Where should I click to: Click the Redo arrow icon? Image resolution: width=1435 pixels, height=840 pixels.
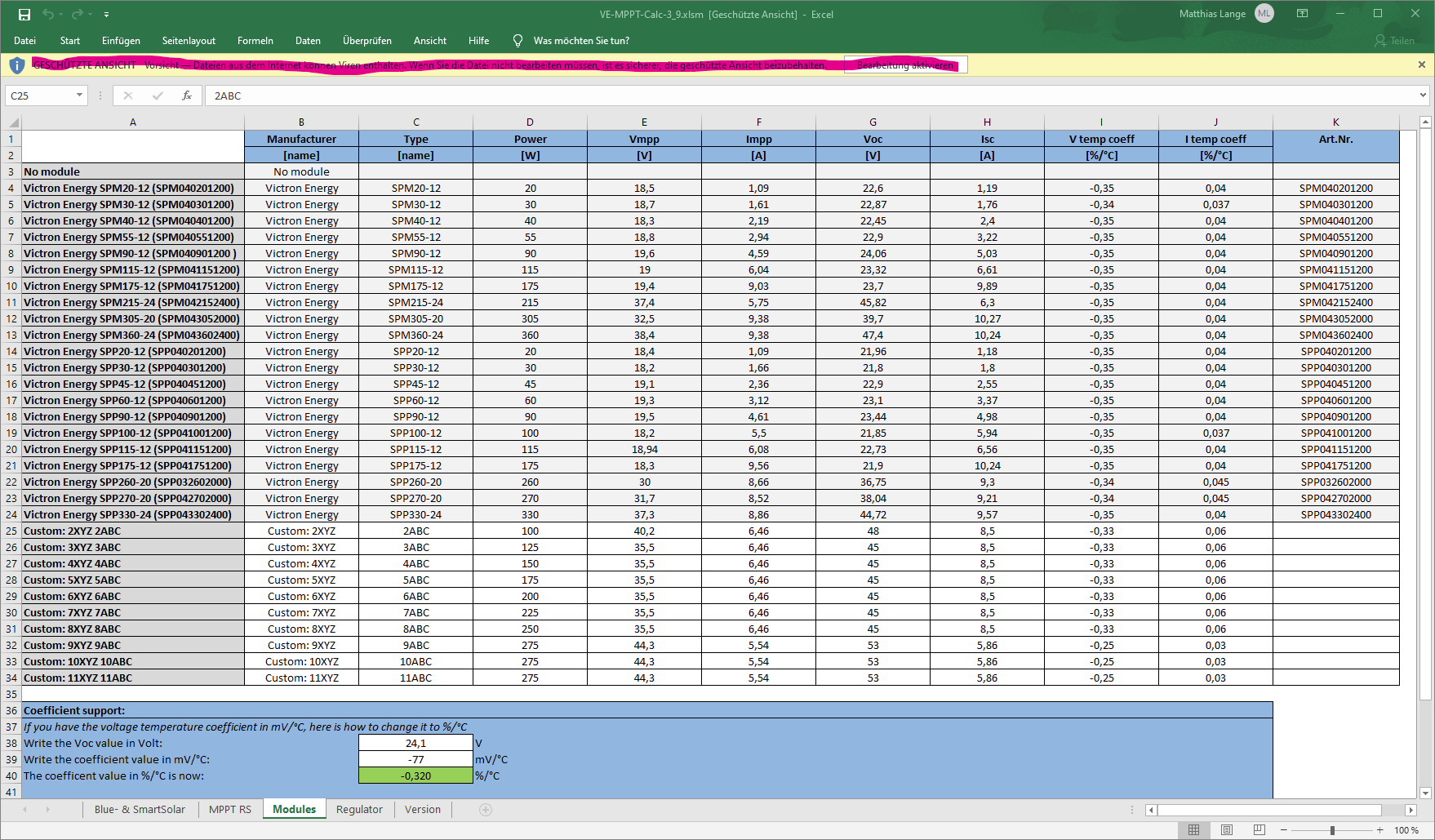pos(78,14)
